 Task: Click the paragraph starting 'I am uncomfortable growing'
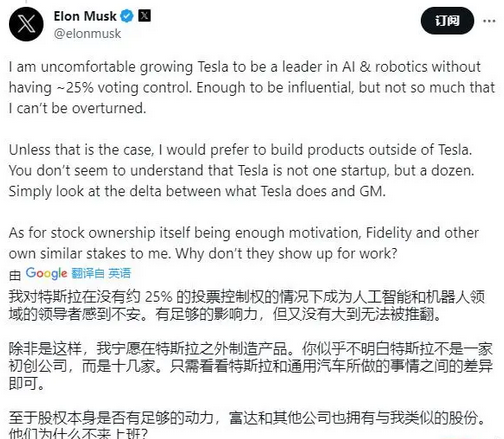click(252, 87)
